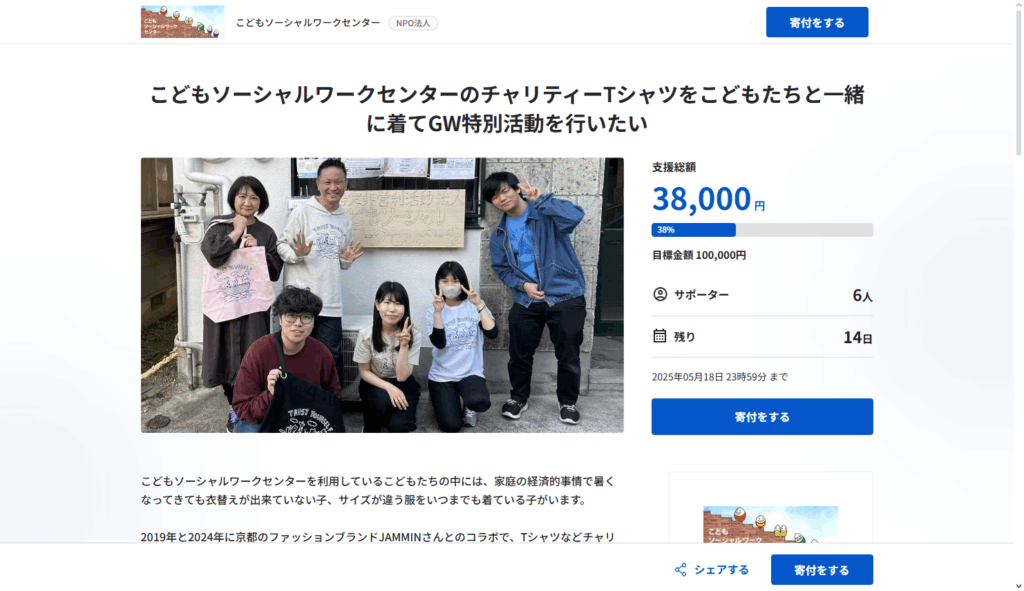The image size is (1024, 591).
Task: Click the シェアする link
Action: click(721, 570)
